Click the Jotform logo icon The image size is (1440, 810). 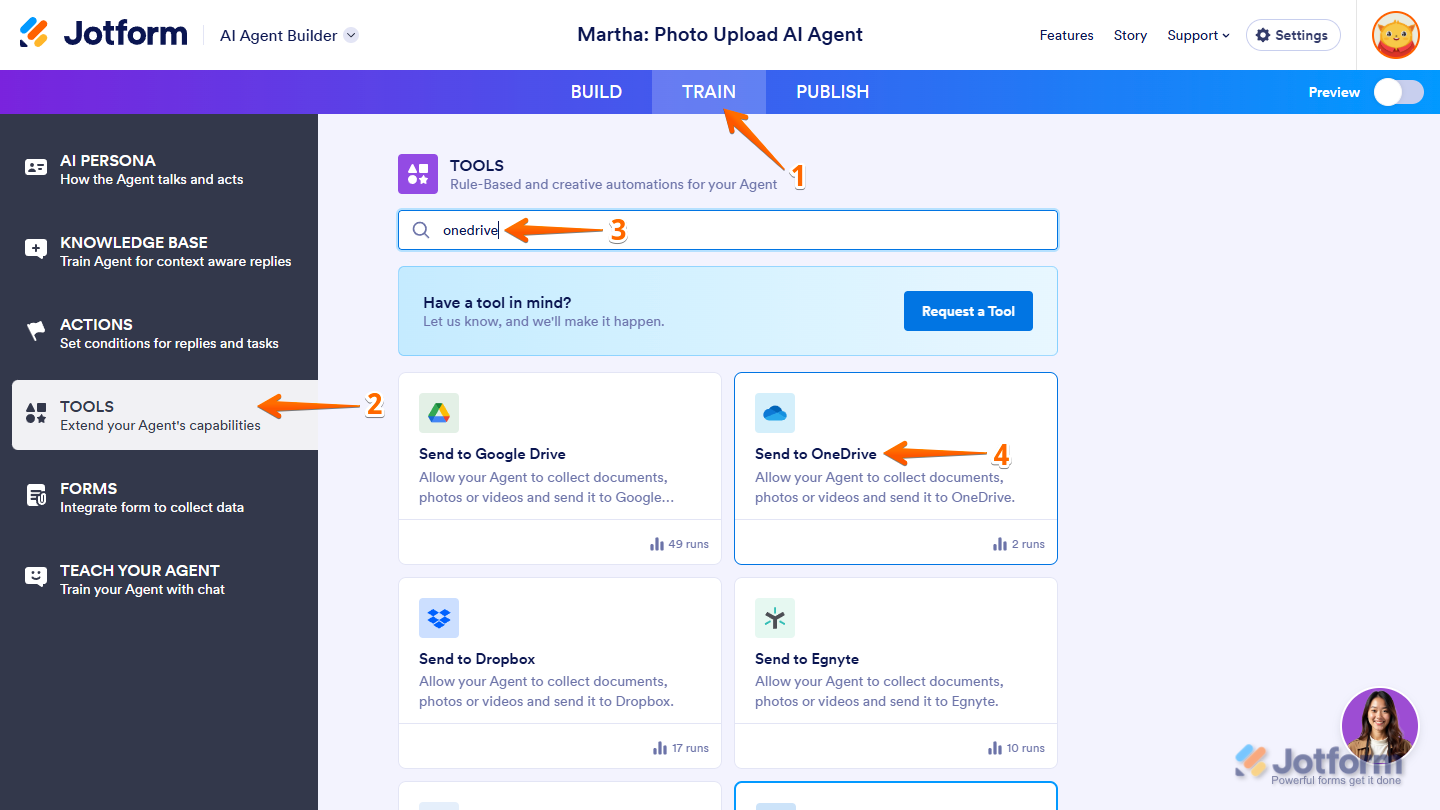click(34, 33)
